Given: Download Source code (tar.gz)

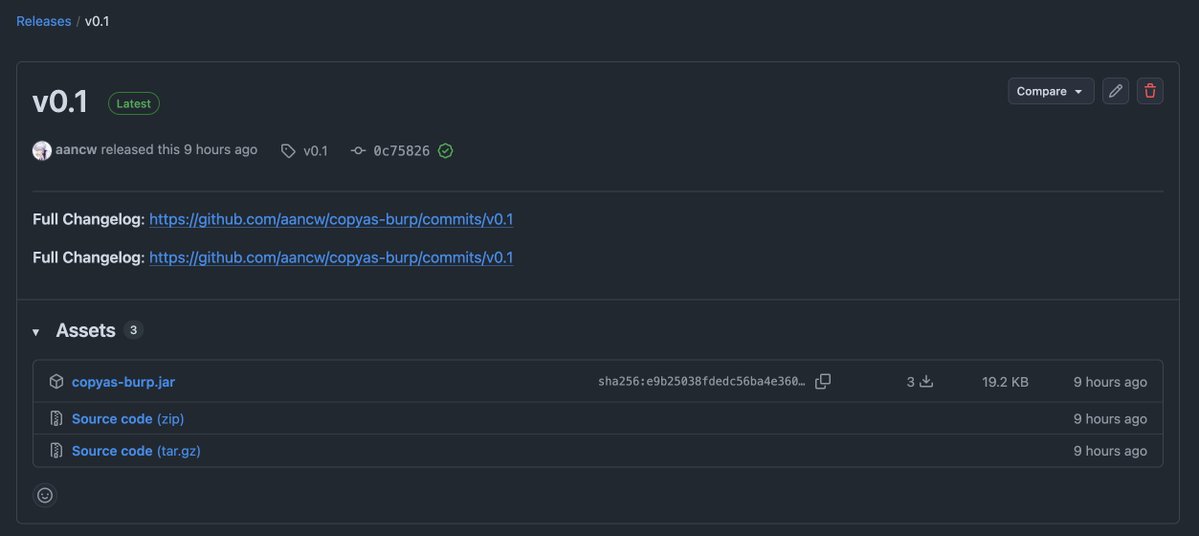Looking at the screenshot, I should [136, 451].
